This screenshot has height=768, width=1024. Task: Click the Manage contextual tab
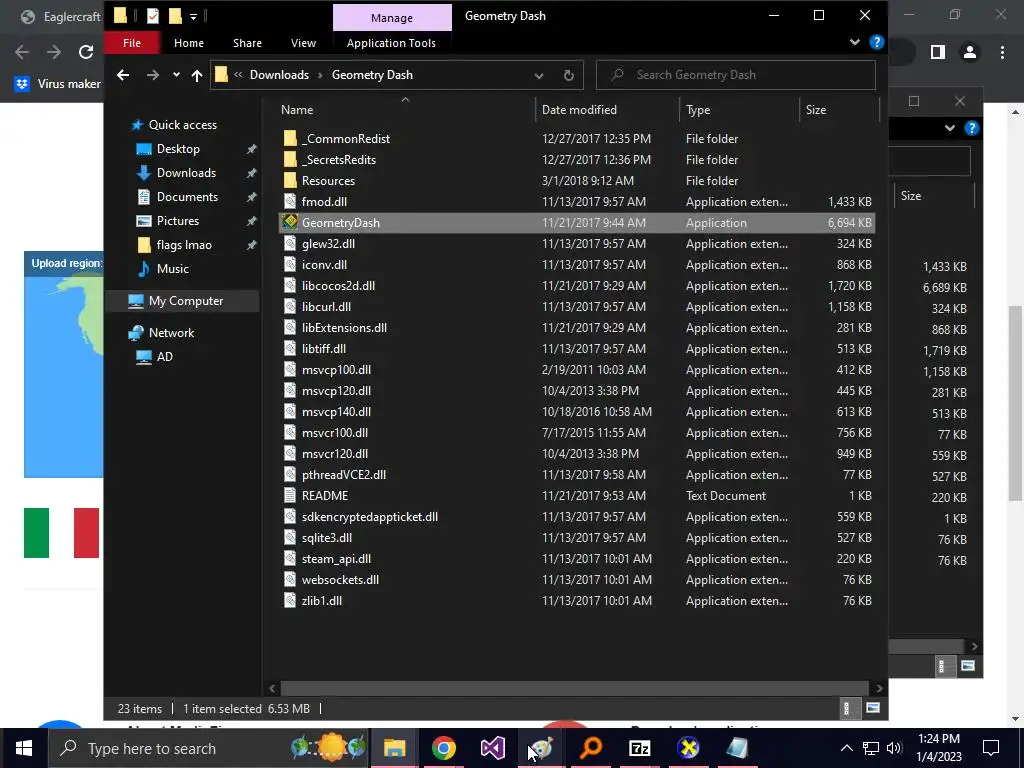[392, 18]
